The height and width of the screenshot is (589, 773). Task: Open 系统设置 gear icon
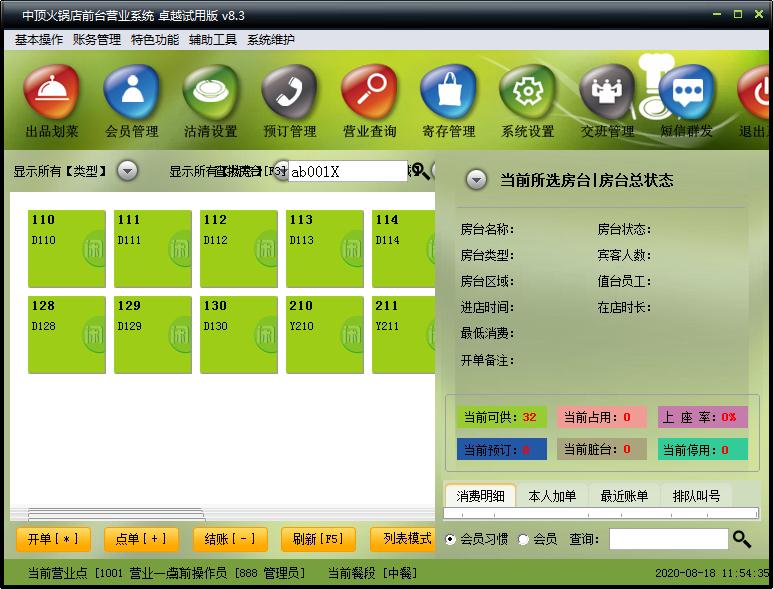(527, 92)
